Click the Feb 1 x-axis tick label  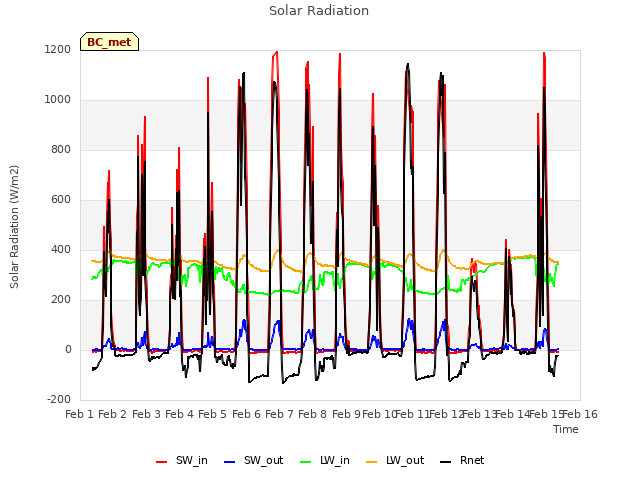(80, 414)
